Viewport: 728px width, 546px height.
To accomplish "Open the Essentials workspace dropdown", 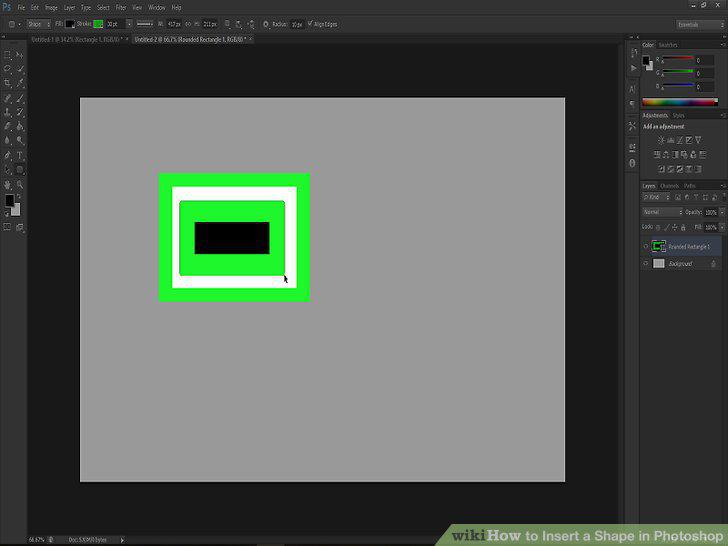I will (700, 25).
